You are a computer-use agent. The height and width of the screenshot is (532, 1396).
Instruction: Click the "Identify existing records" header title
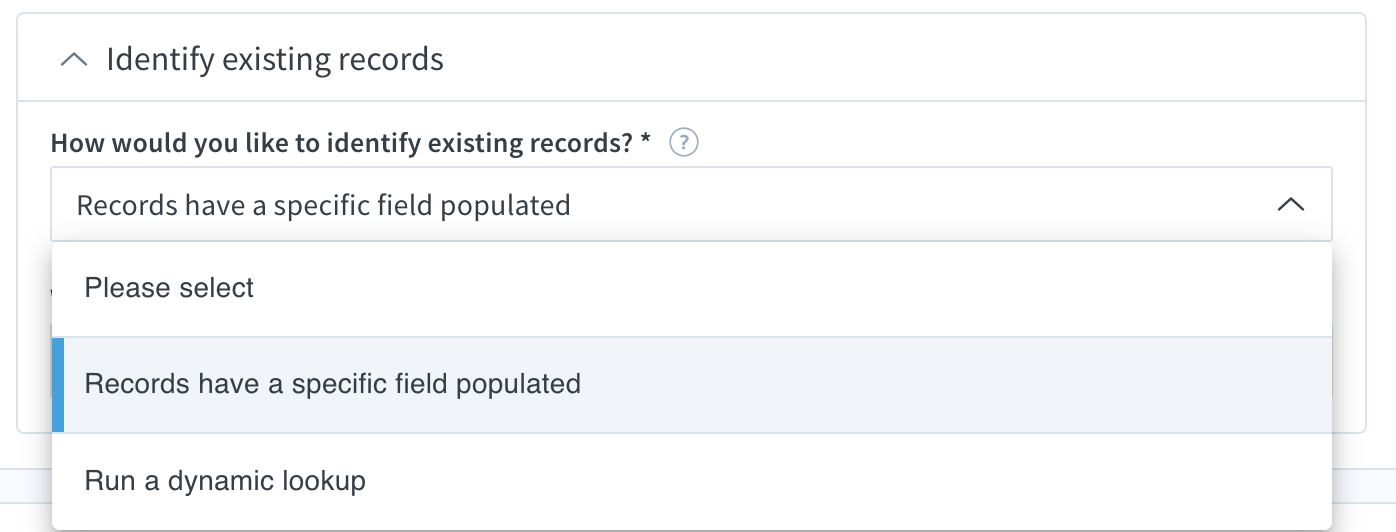[275, 60]
